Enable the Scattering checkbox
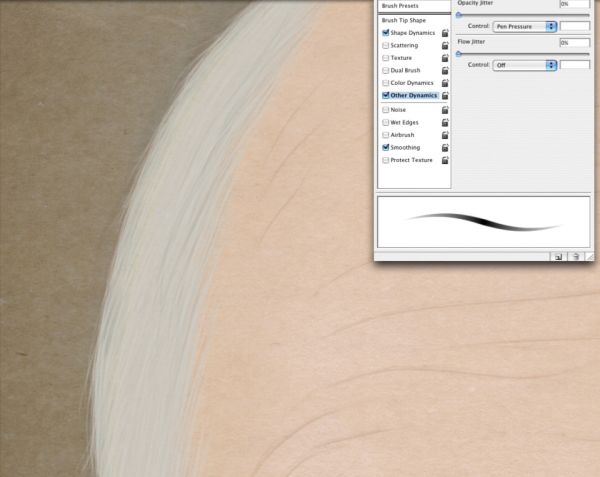 (x=385, y=46)
